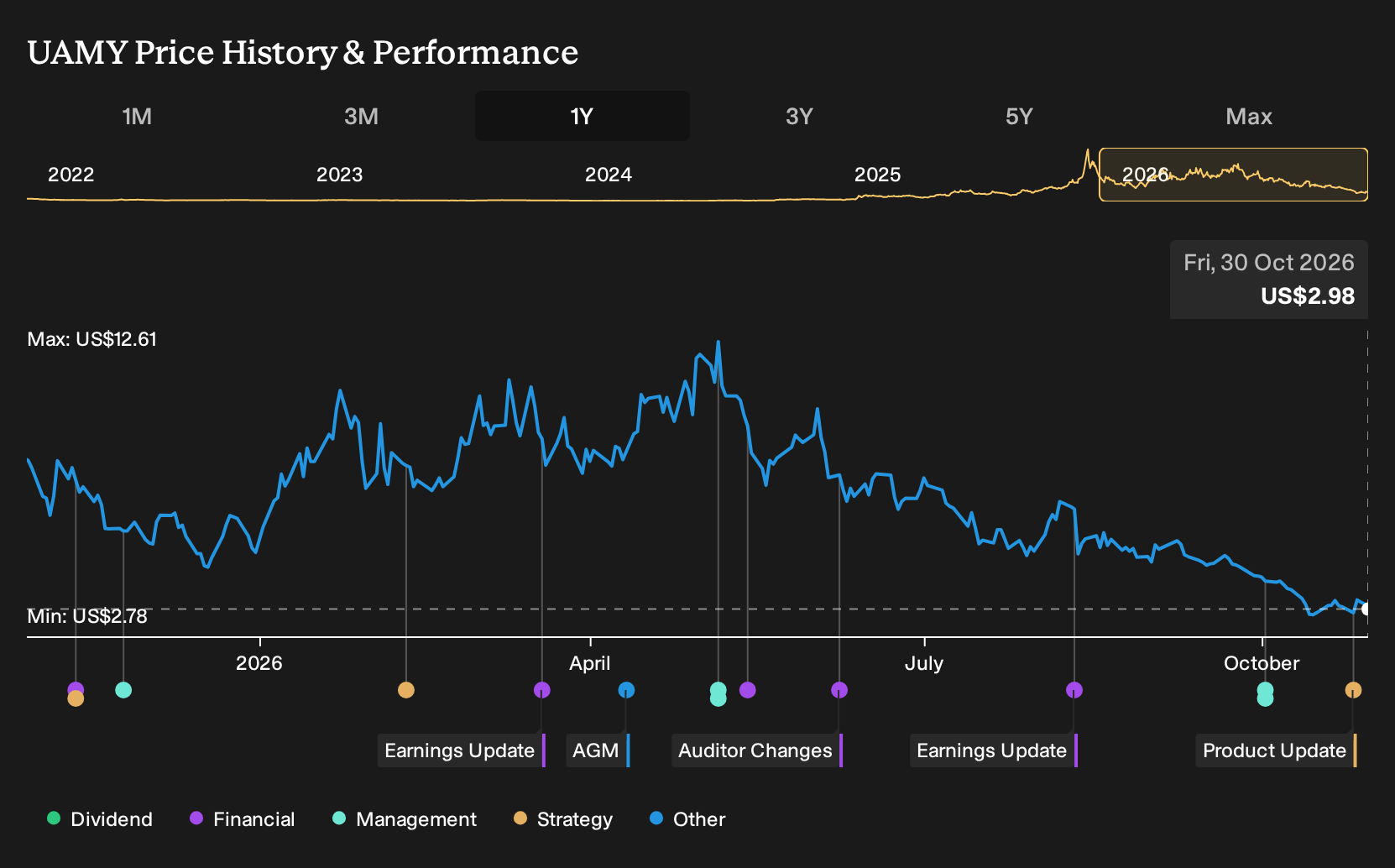Click the highlighted 2026 range selector window
The width and height of the screenshot is (1395, 868).
pos(1233,175)
